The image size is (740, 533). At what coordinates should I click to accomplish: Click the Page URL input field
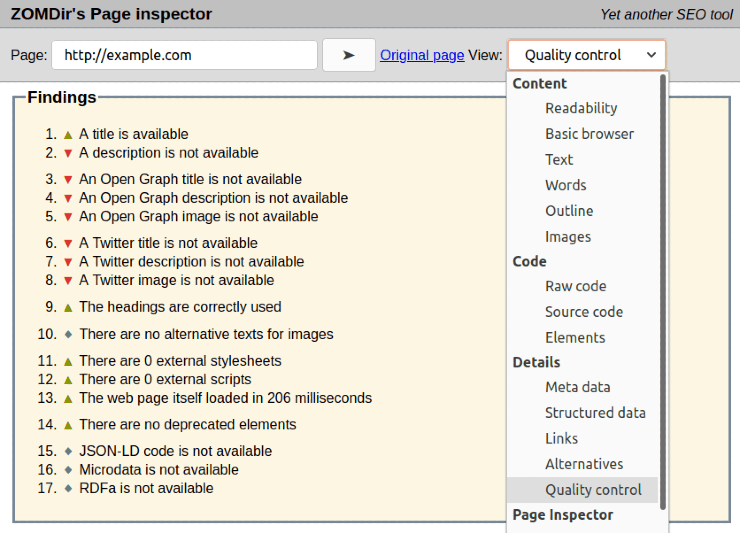[x=184, y=55]
